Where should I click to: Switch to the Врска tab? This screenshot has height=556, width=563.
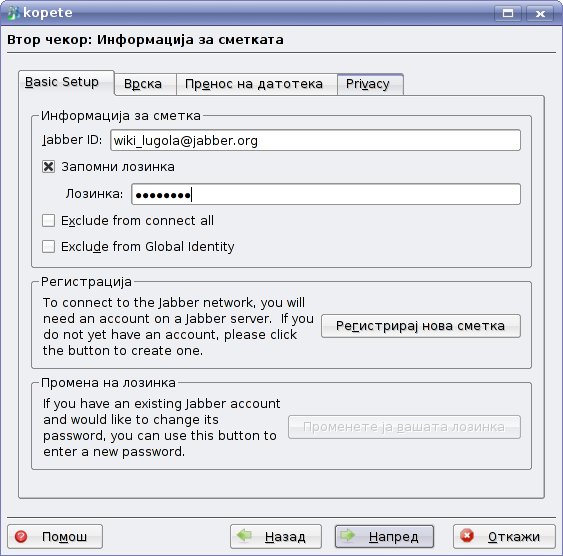145,84
